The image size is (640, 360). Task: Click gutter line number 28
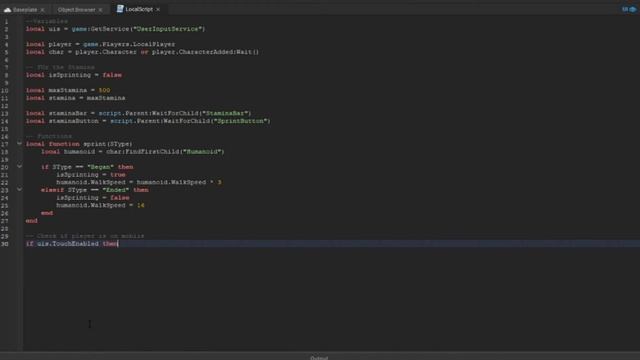[x=5, y=228]
